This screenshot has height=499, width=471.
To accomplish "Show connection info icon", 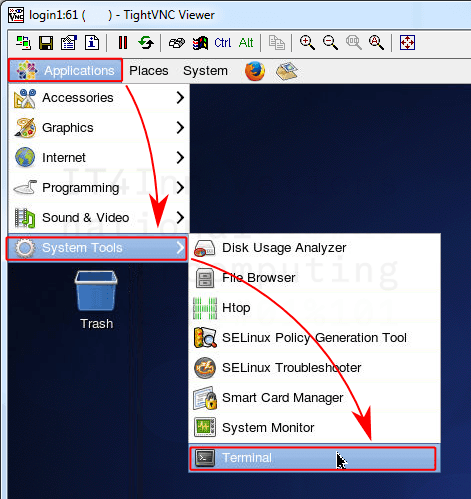I will point(92,43).
